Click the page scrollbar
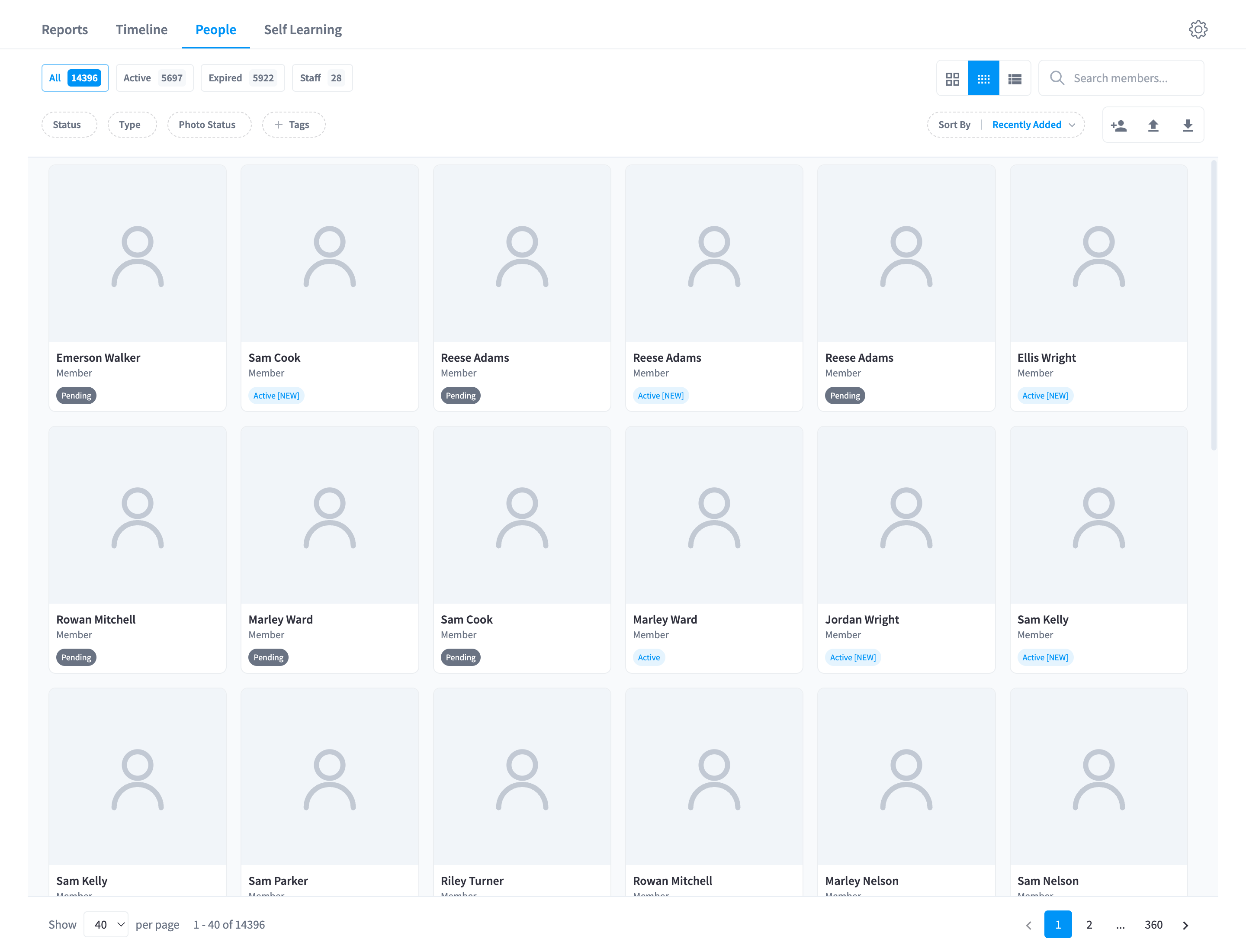 (1214, 306)
